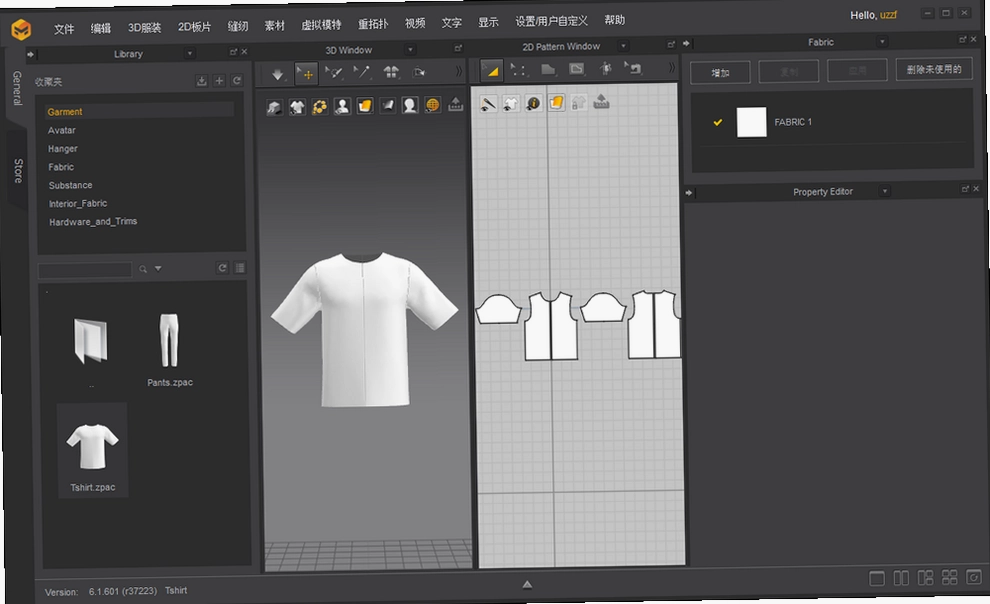Click the application logo at top left
The height and width of the screenshot is (604, 990).
tap(21, 29)
